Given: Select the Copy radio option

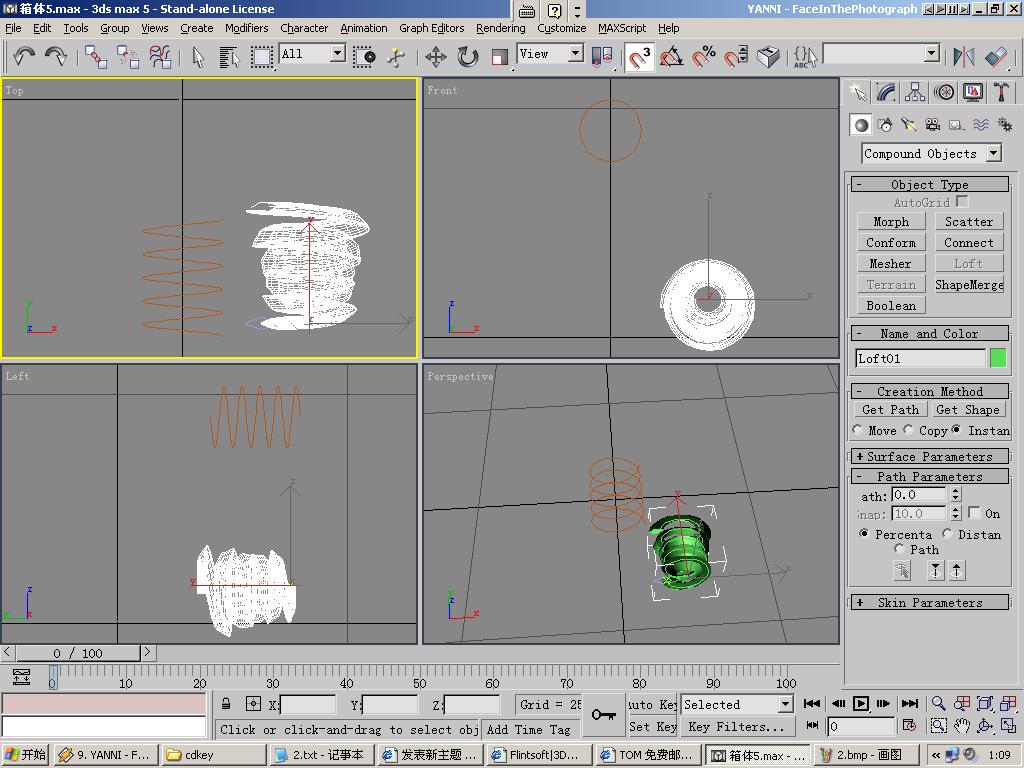Looking at the screenshot, I should pos(908,430).
